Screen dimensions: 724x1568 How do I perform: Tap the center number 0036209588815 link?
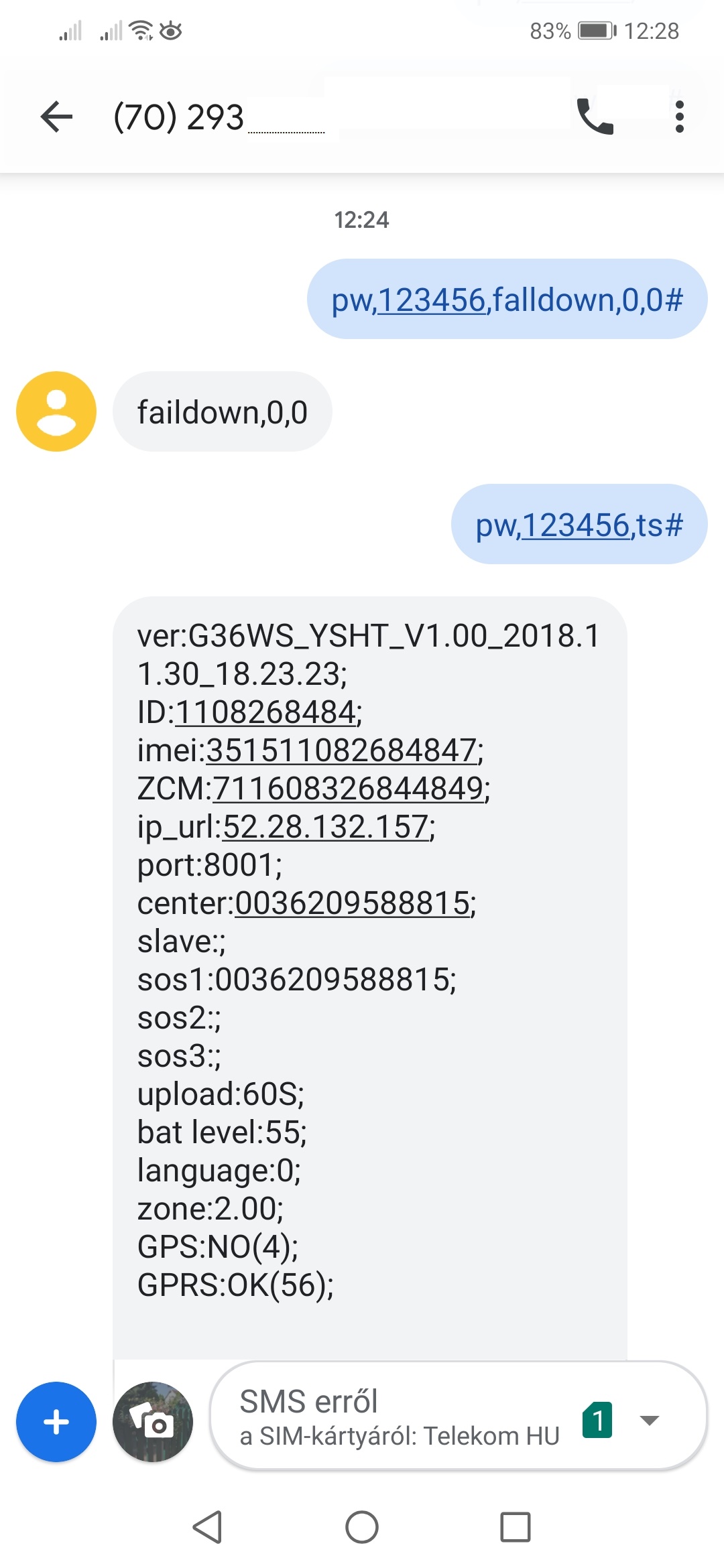click(x=352, y=903)
